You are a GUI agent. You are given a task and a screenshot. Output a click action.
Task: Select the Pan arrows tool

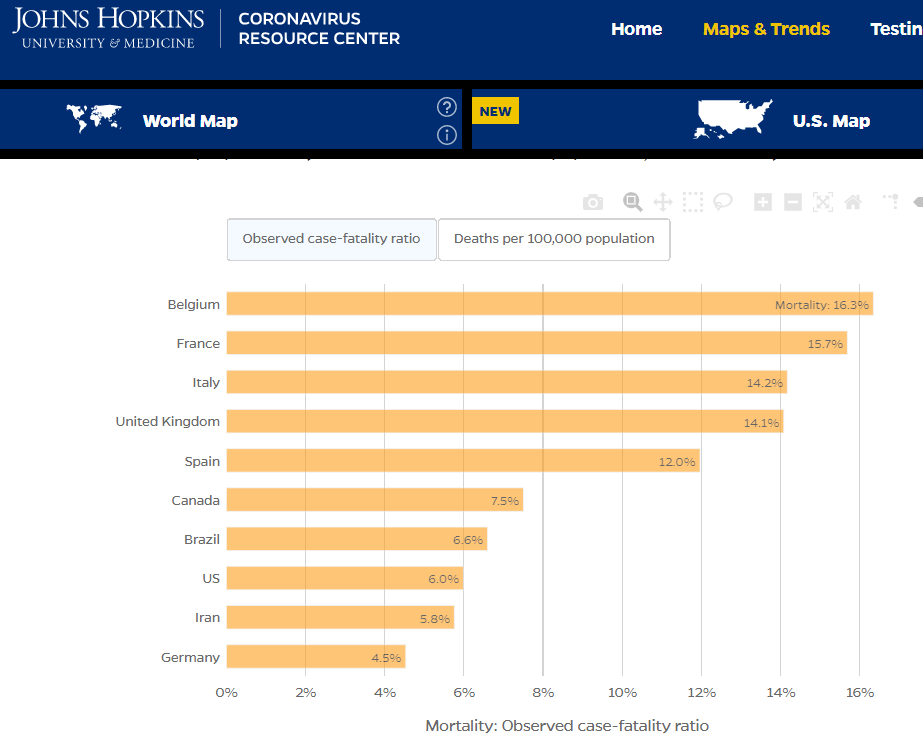click(663, 202)
